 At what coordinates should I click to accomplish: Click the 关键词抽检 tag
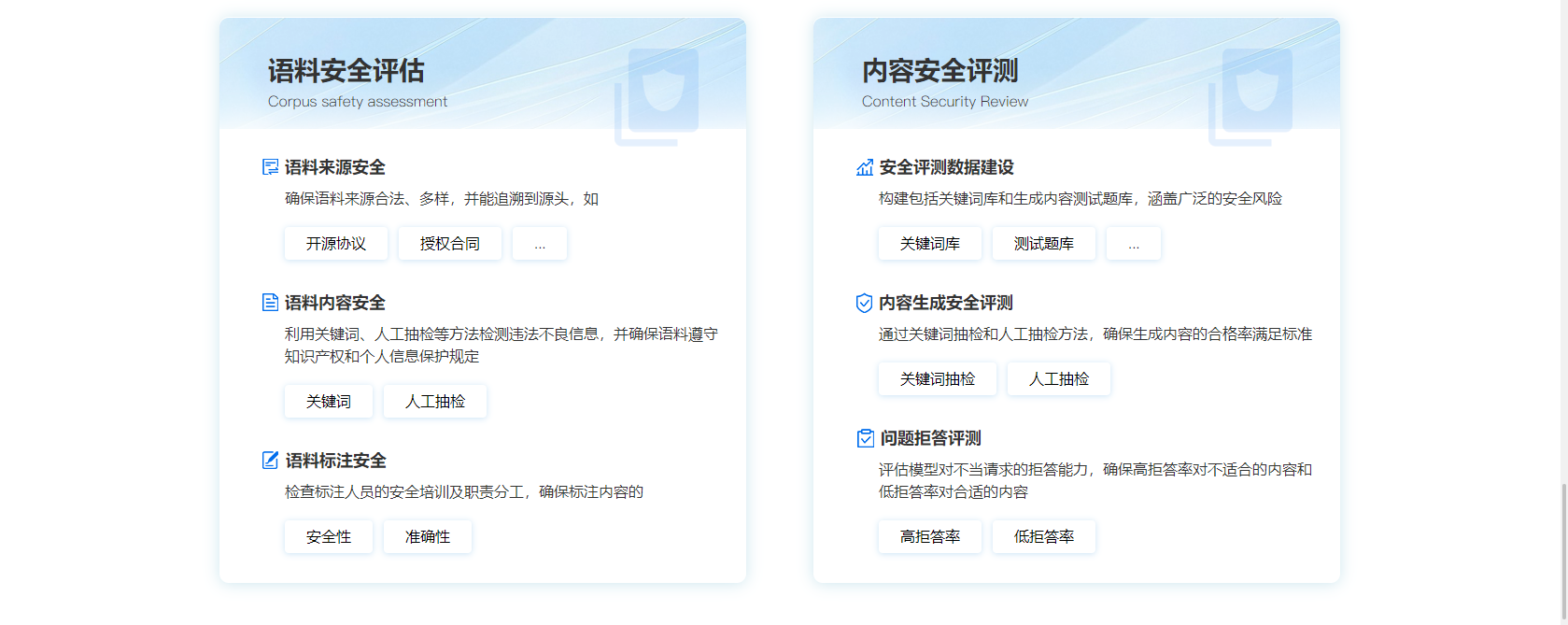coord(938,379)
